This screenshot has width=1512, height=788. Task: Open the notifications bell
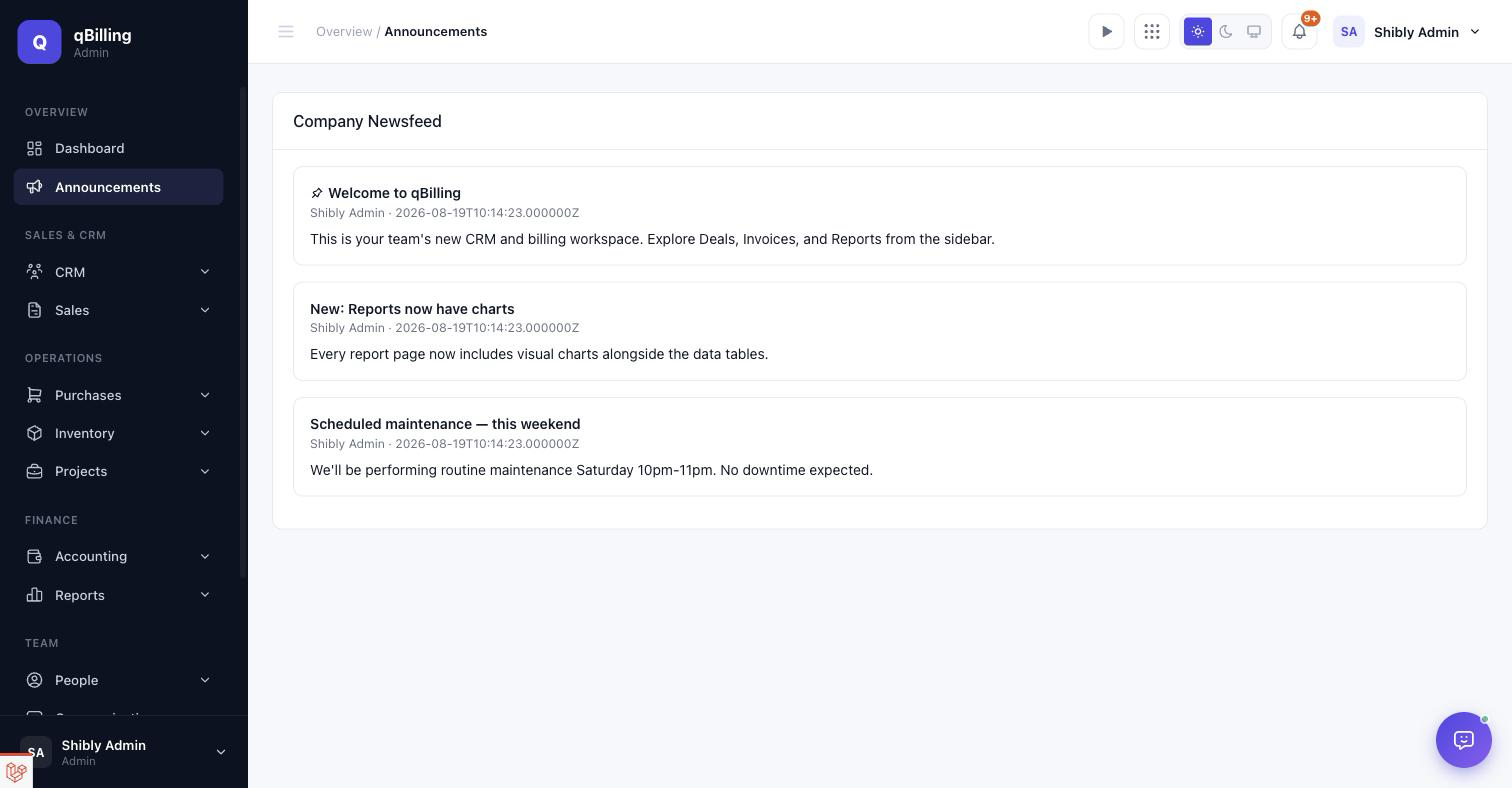[x=1299, y=32]
